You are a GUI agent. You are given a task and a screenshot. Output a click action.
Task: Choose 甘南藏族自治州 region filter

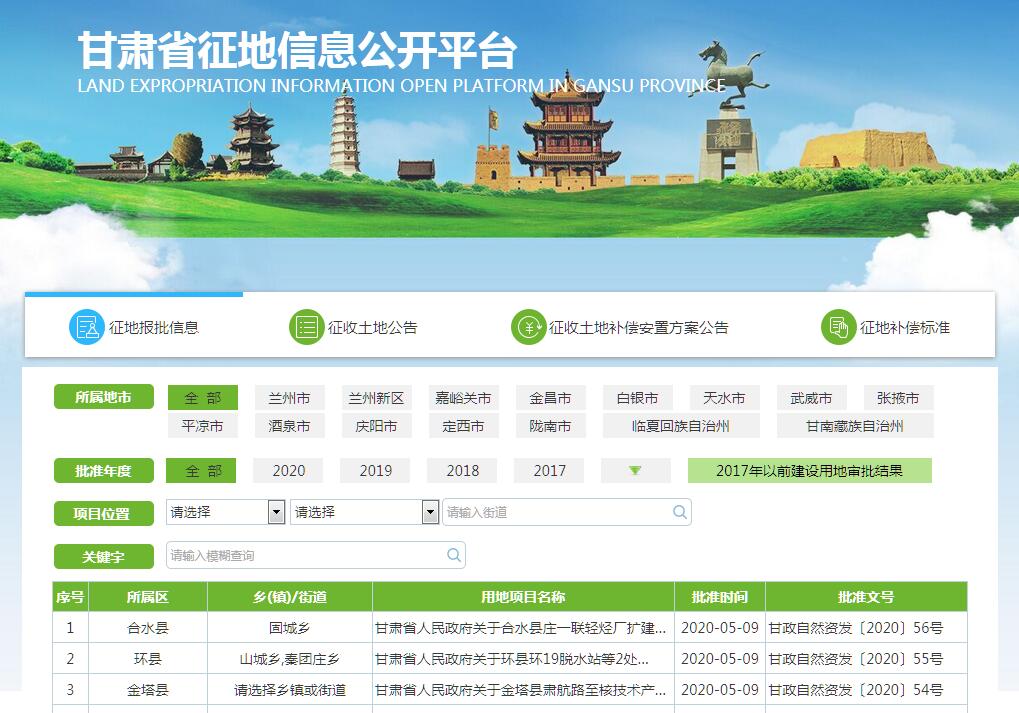coord(854,426)
